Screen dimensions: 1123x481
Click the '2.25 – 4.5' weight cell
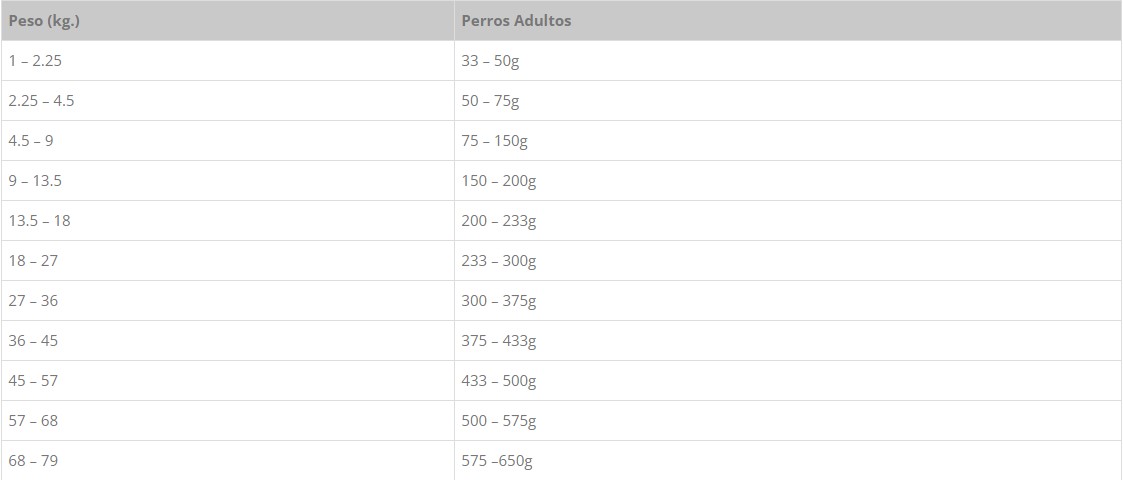pos(41,101)
